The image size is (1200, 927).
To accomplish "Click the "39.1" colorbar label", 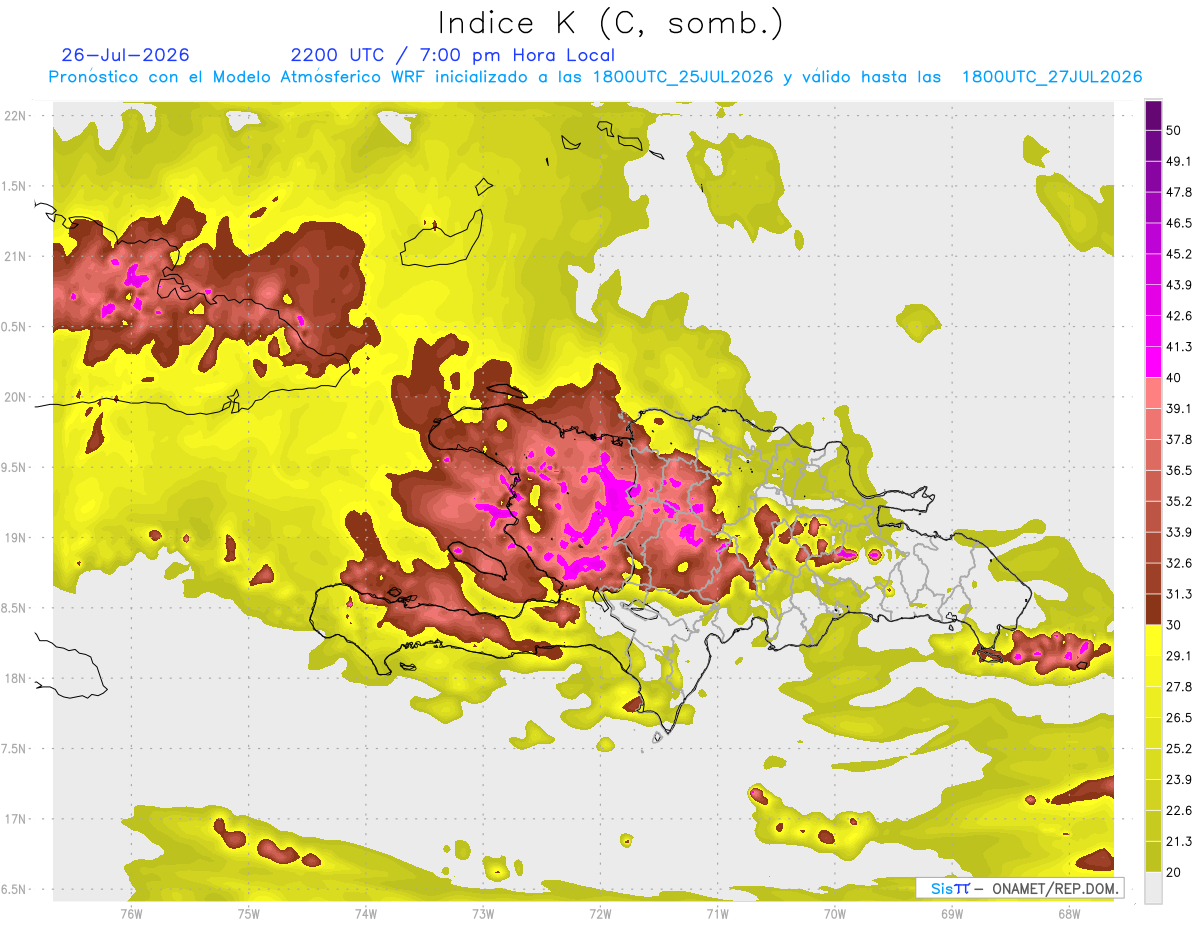I will pyautogui.click(x=1179, y=409).
